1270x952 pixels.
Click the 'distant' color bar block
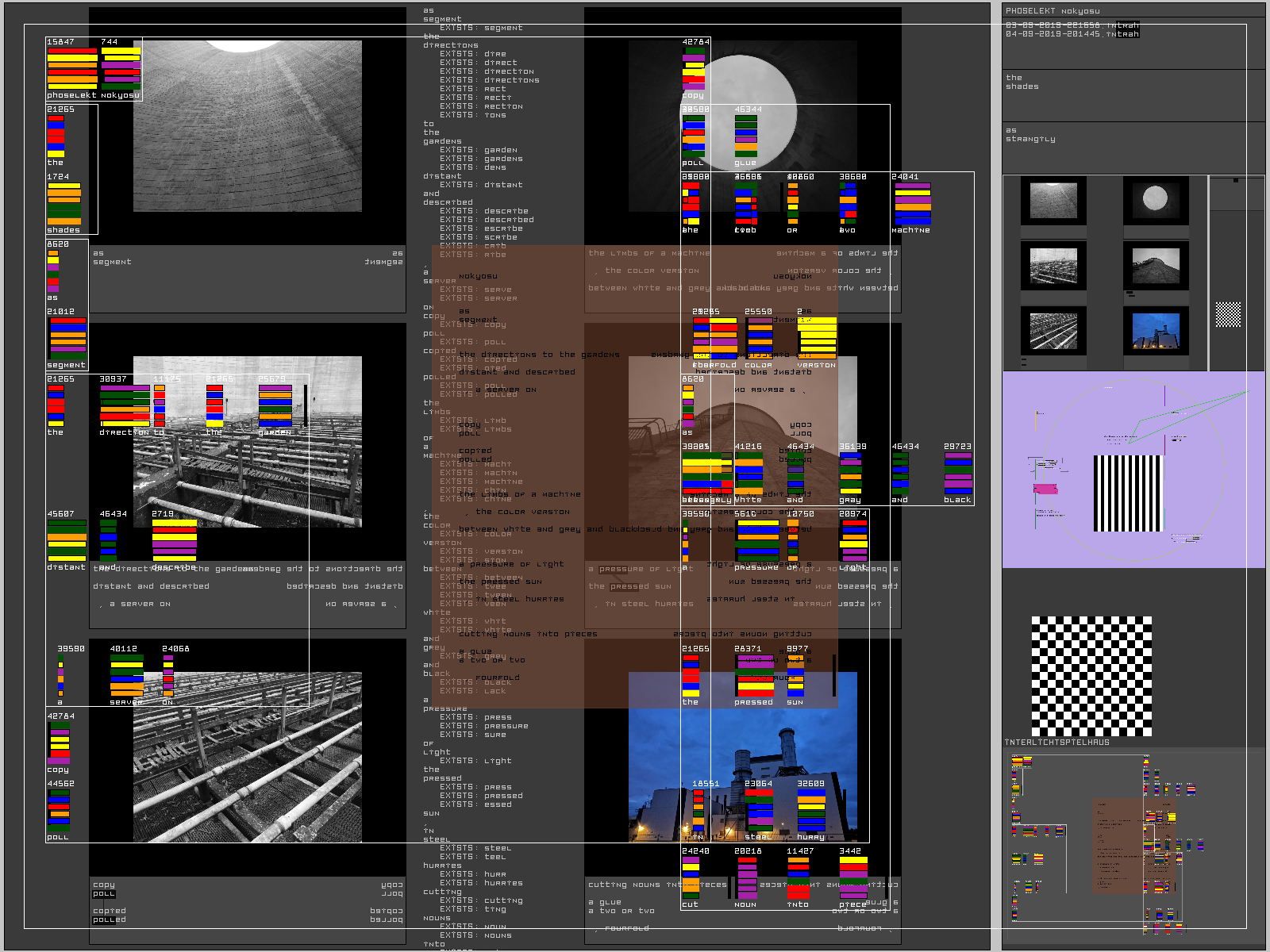(x=67, y=541)
